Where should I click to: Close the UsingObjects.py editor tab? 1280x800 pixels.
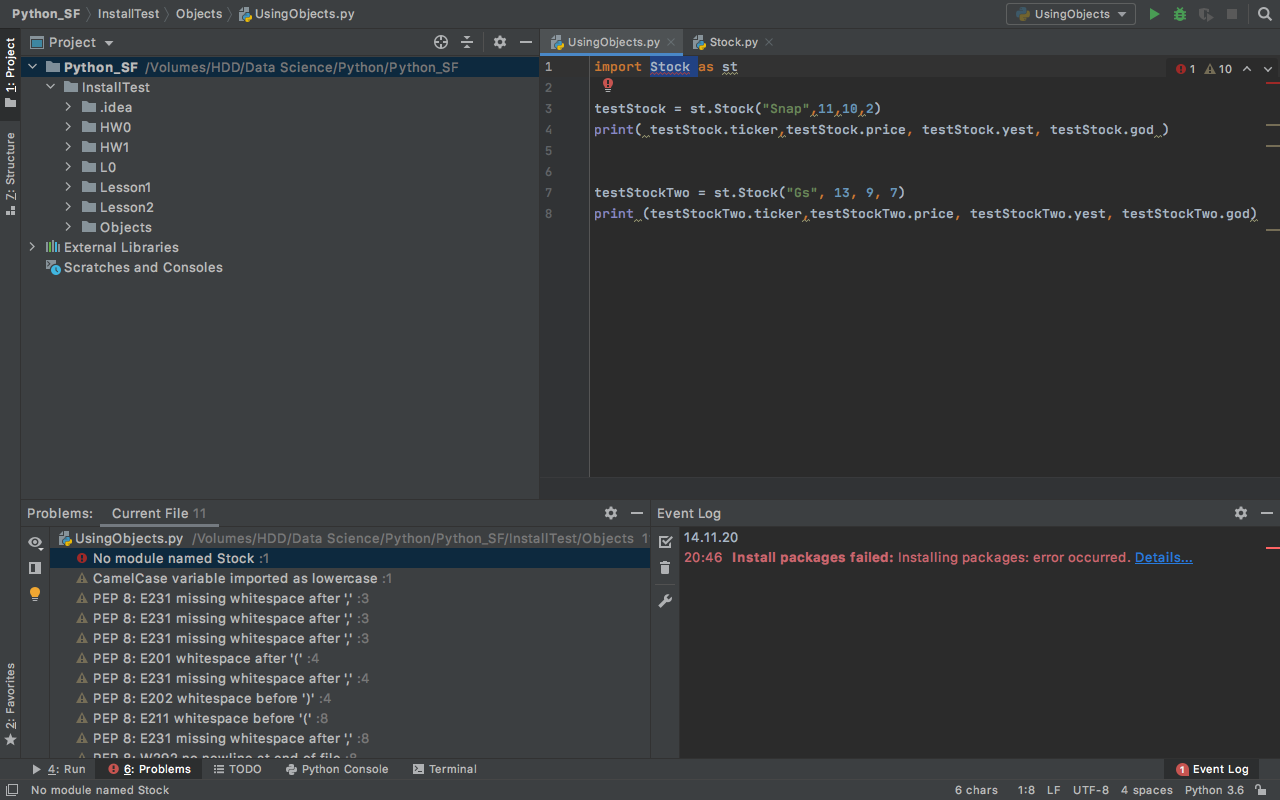point(671,42)
